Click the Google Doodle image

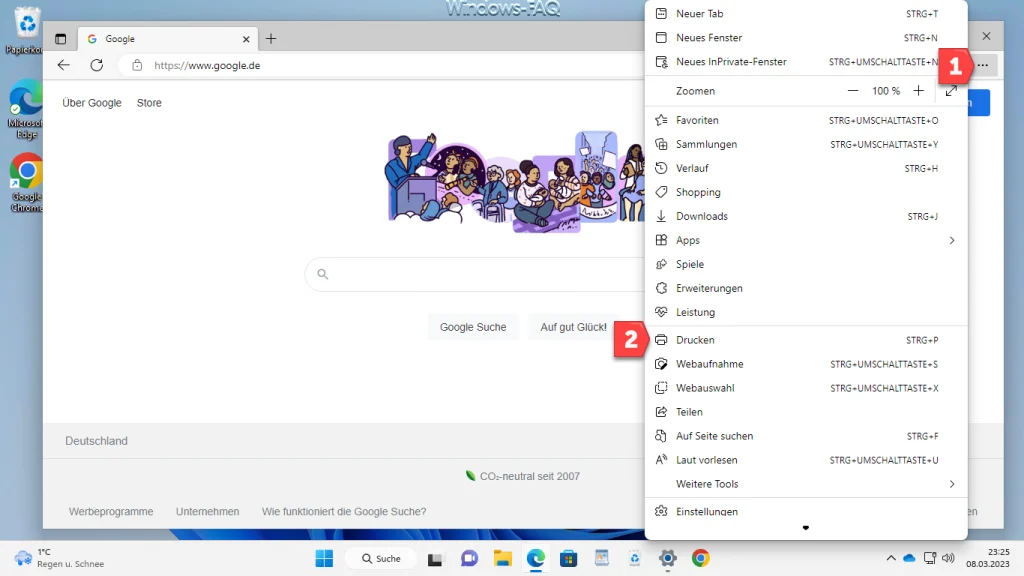point(515,181)
